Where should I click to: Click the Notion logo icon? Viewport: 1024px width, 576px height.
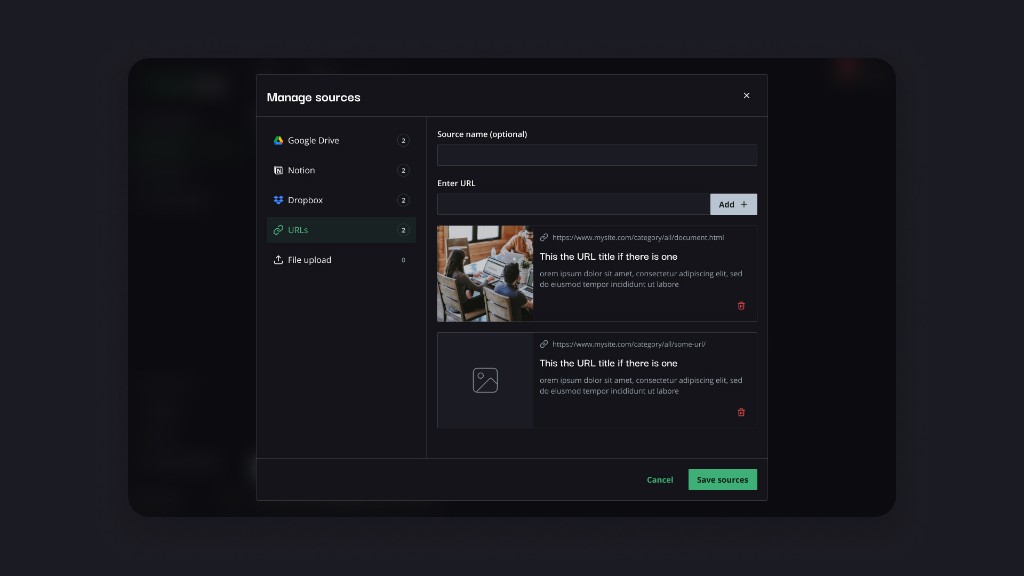pyautogui.click(x=278, y=170)
